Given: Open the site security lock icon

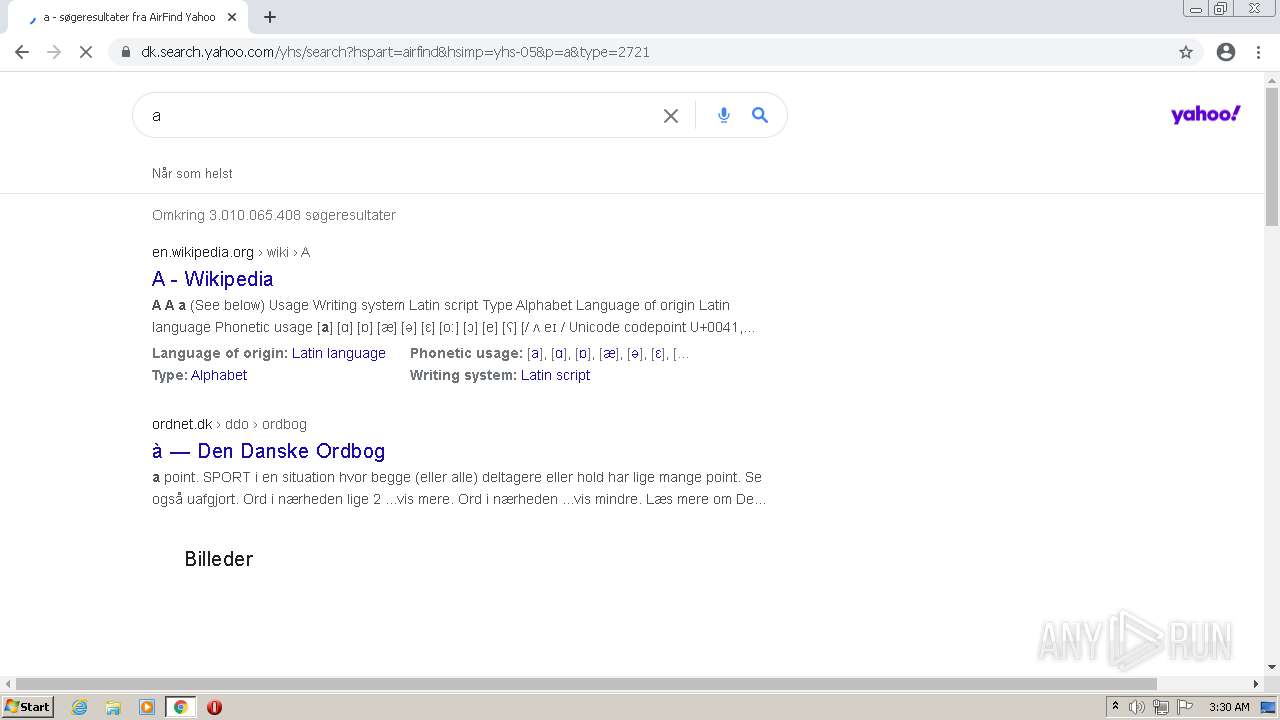Looking at the screenshot, I should click(x=126, y=52).
